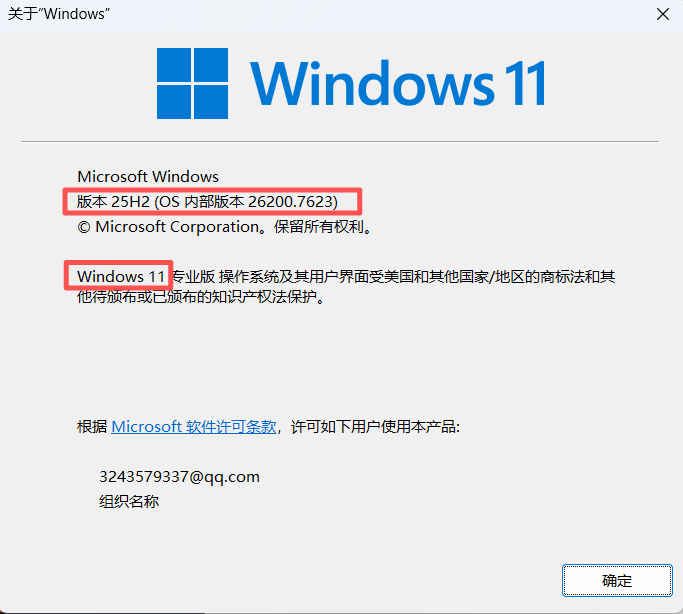Image resolution: width=683 pixels, height=614 pixels.
Task: Click the licensed user email 3243579337@qq.com
Action: pyautogui.click(x=179, y=477)
